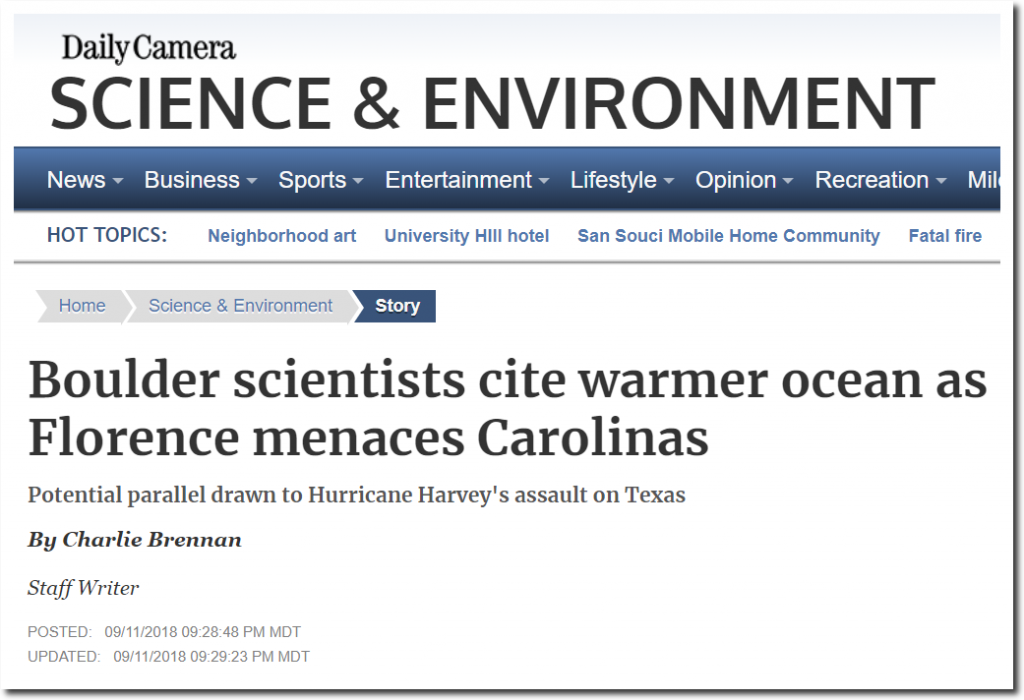Open the partially visible last menu item
The height and width of the screenshot is (700, 1024).
click(983, 180)
